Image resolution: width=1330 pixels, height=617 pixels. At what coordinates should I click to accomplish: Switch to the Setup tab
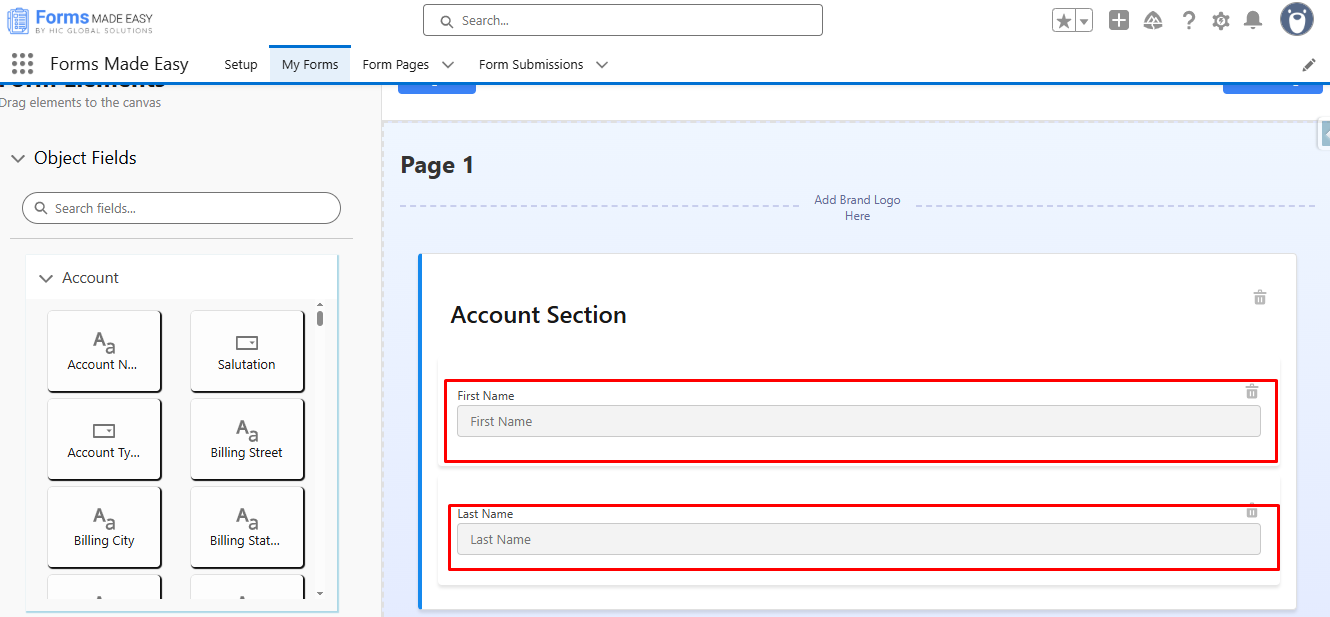tap(240, 65)
